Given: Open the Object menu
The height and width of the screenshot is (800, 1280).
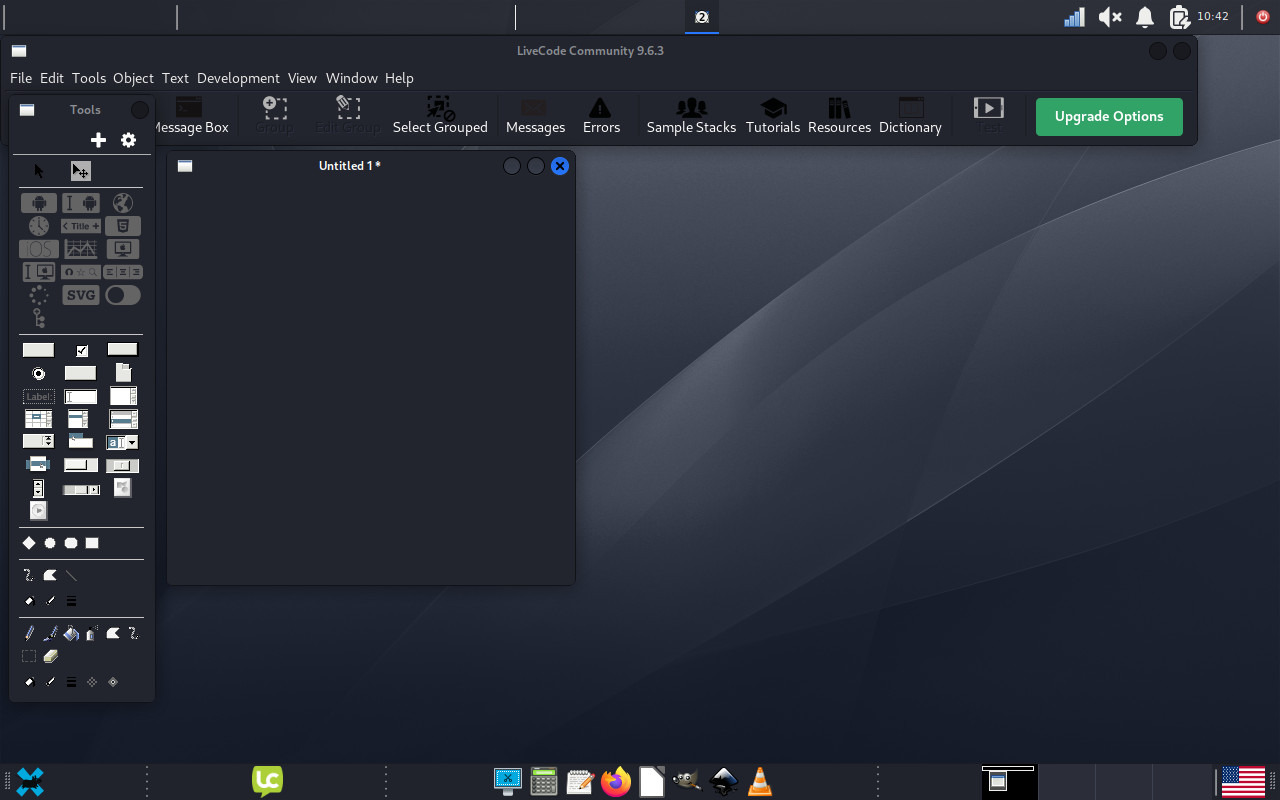Looking at the screenshot, I should pos(133,78).
